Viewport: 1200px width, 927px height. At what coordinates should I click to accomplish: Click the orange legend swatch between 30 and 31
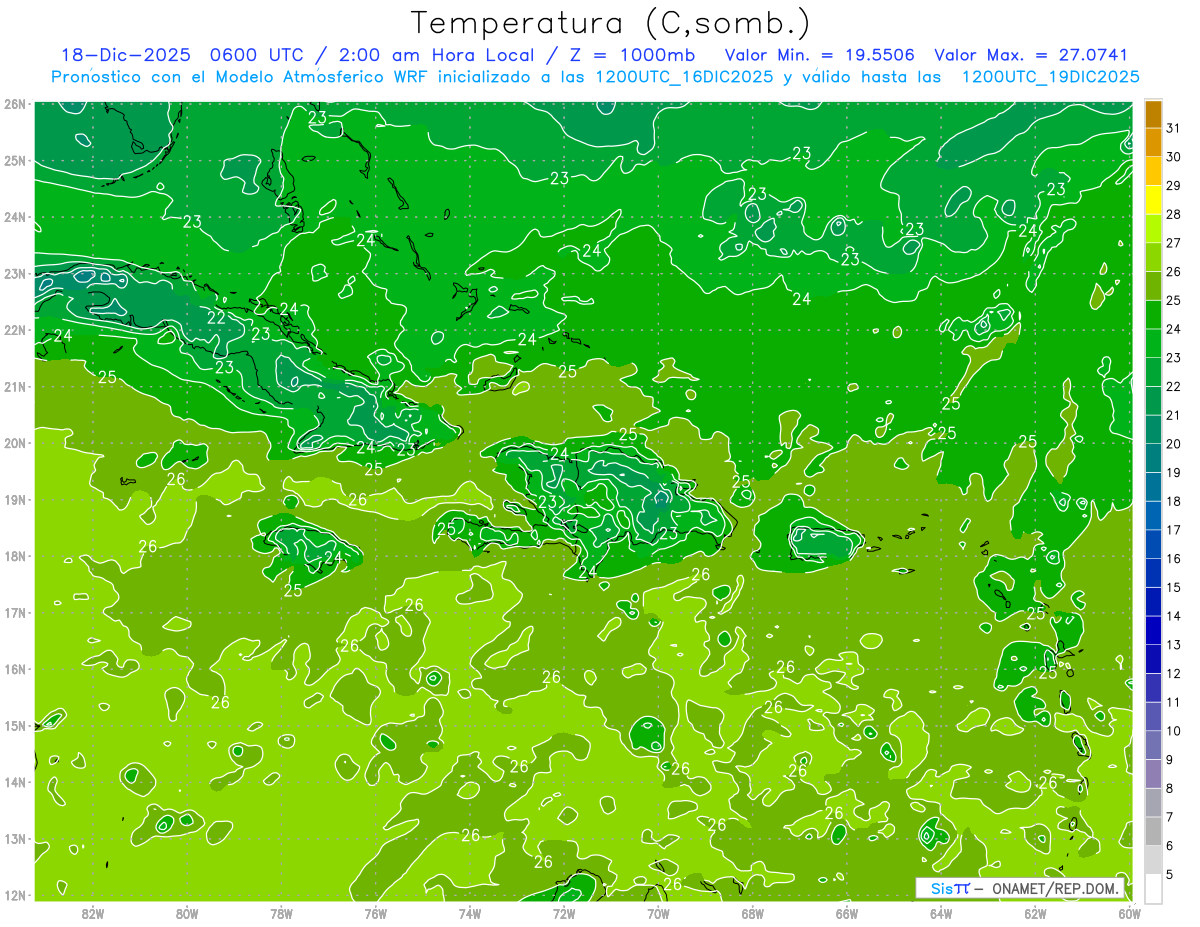coord(1153,143)
